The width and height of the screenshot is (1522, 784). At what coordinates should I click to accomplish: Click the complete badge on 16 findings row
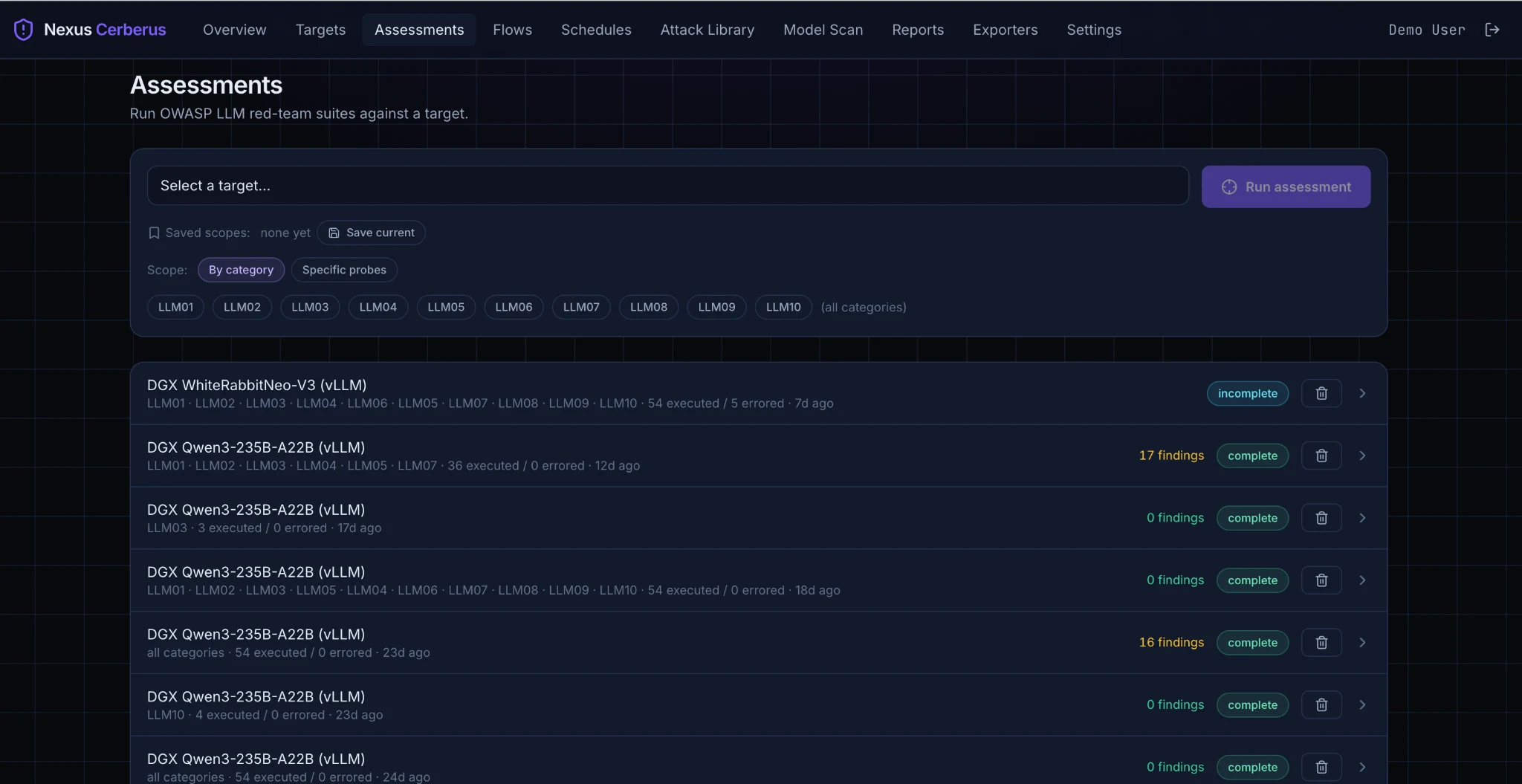[1252, 643]
